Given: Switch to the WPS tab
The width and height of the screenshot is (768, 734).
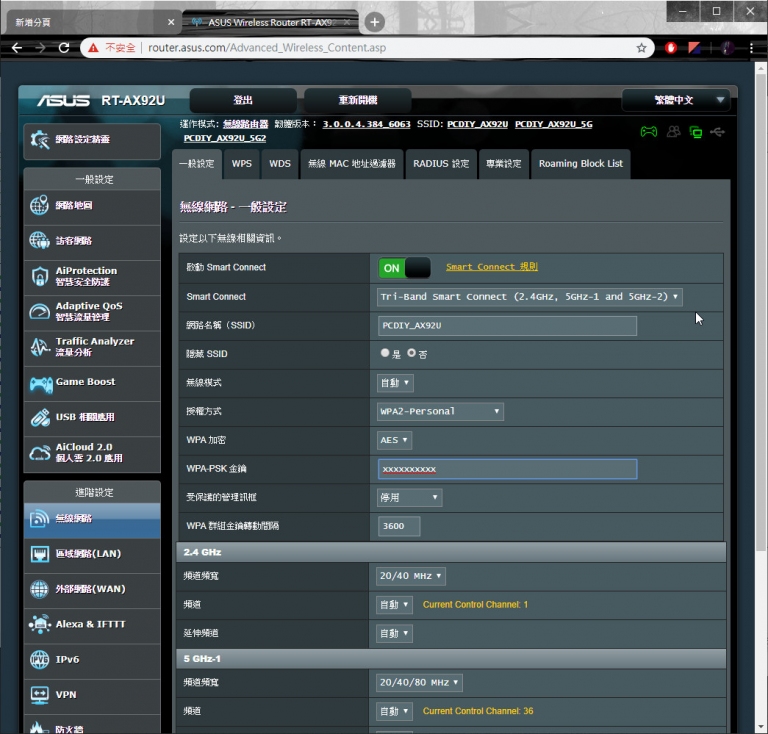Looking at the screenshot, I should pyautogui.click(x=242, y=164).
